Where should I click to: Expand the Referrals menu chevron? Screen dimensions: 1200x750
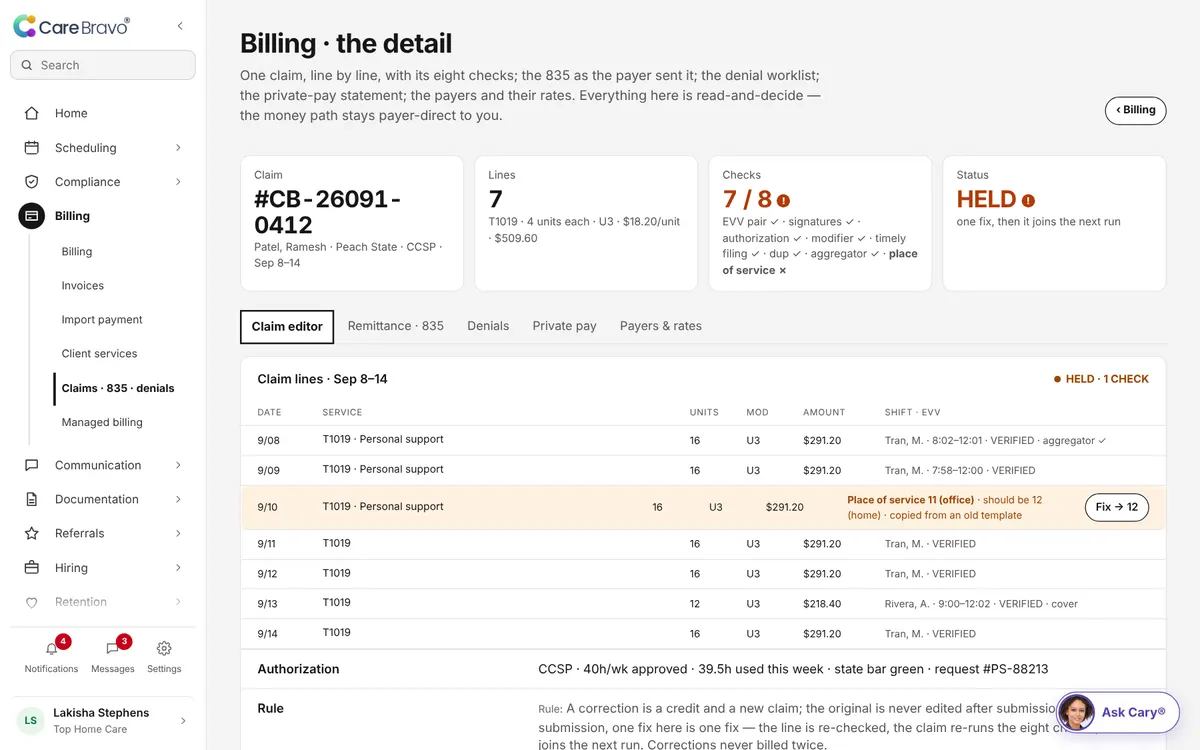(178, 533)
